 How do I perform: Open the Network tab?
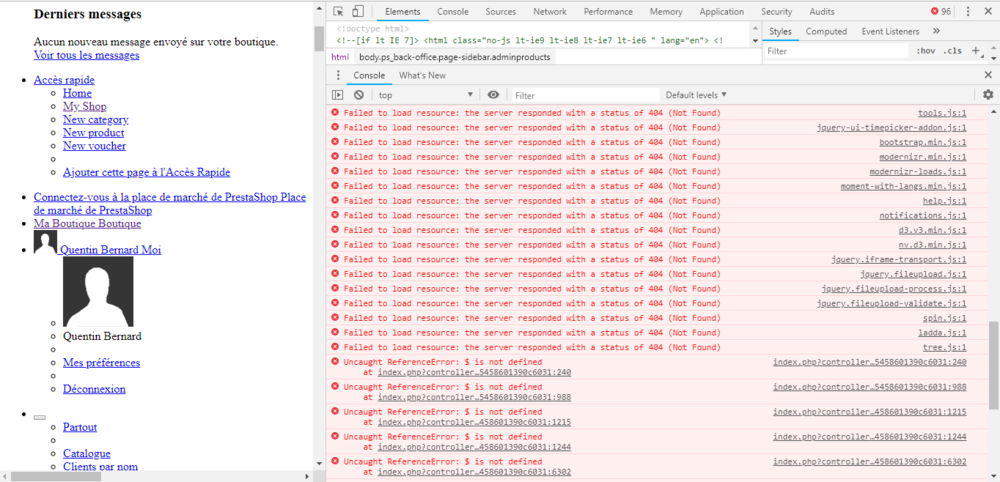[550, 11]
